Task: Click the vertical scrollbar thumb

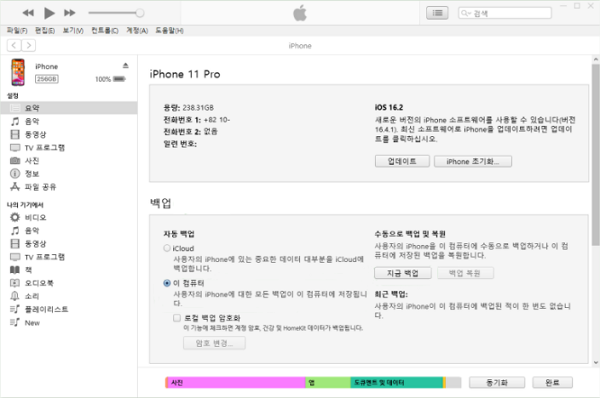Action: [595, 155]
